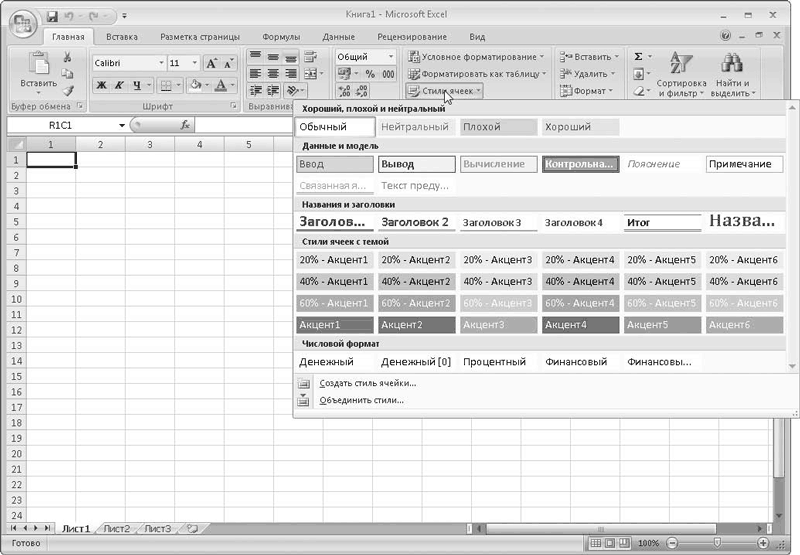800x555 pixels.
Task: Open the Calibri font name dropdown
Action: (160, 63)
